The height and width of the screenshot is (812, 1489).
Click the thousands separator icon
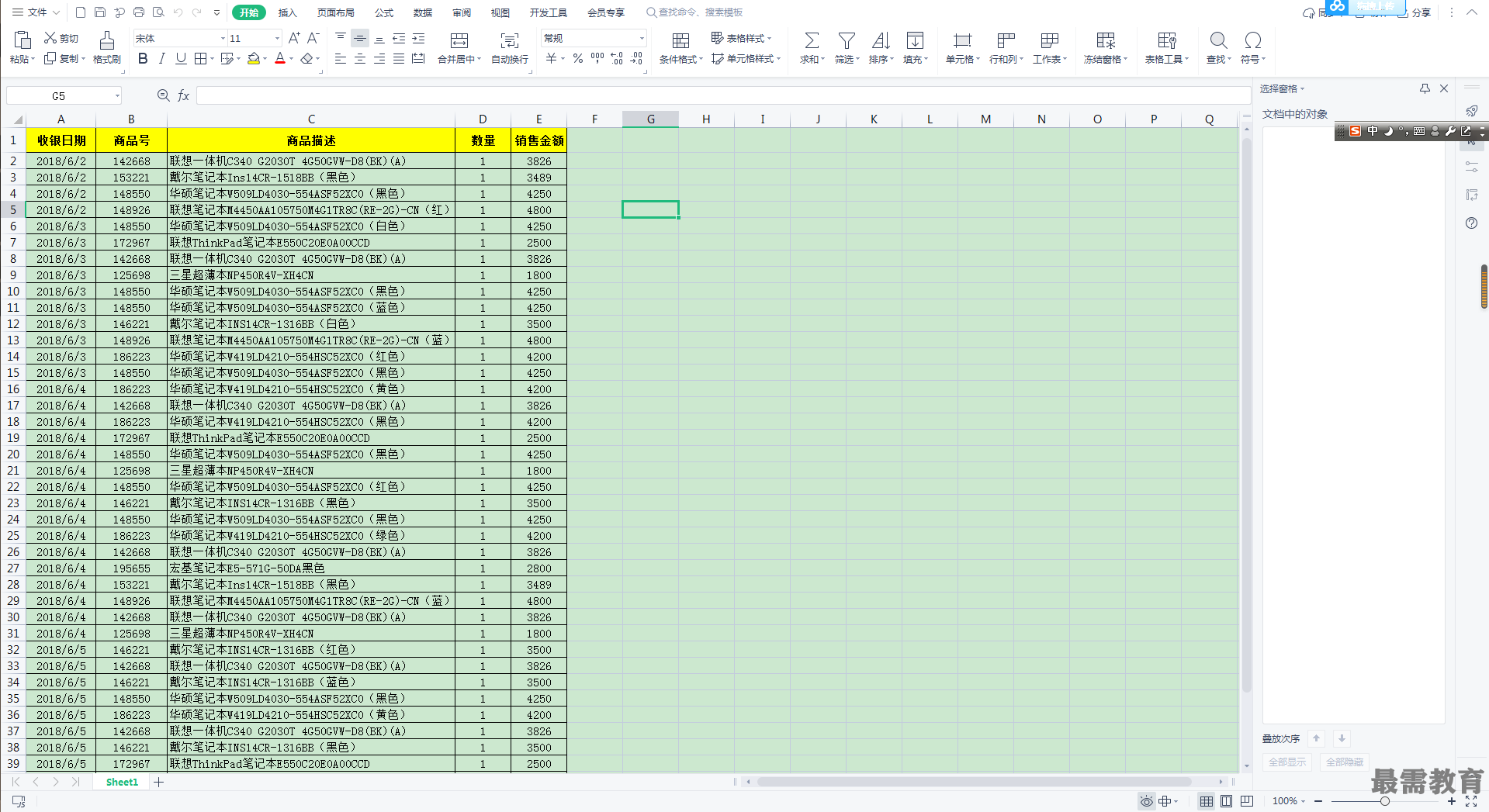(597, 58)
